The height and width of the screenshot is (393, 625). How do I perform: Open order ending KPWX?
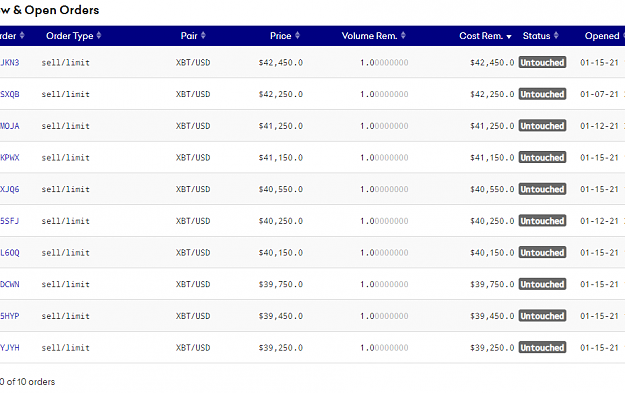pyautogui.click(x=10, y=157)
